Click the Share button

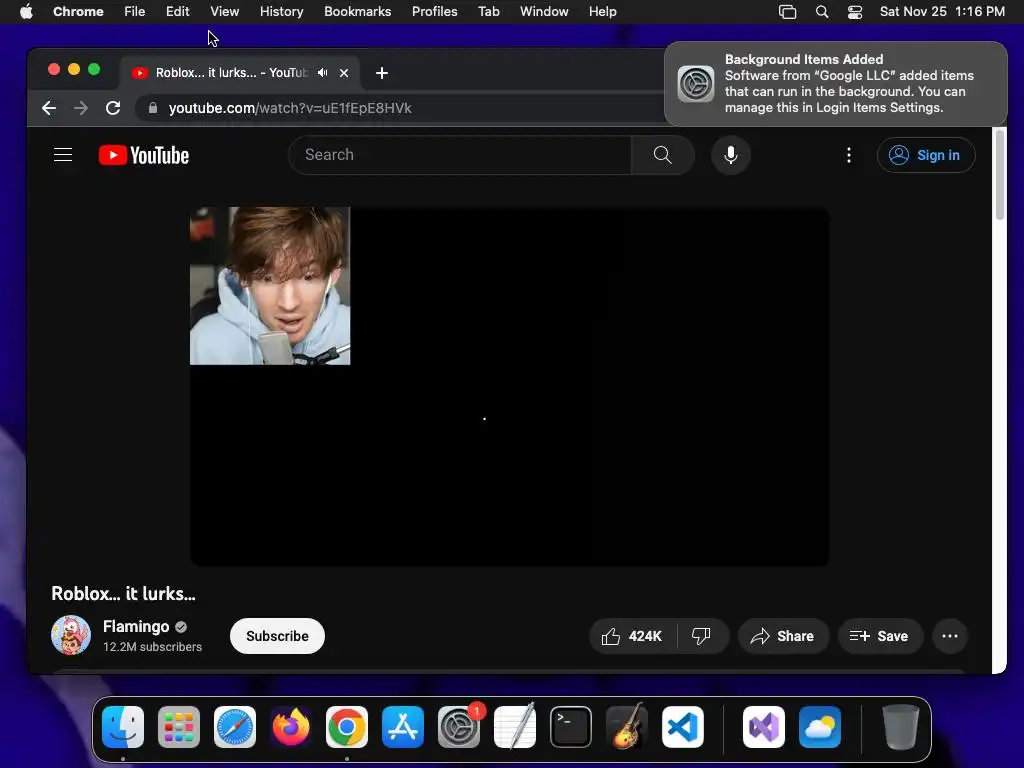(783, 636)
